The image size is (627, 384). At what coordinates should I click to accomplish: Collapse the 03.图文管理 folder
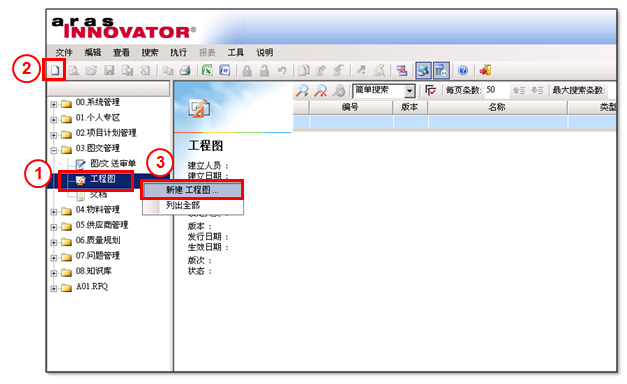pyautogui.click(x=54, y=151)
